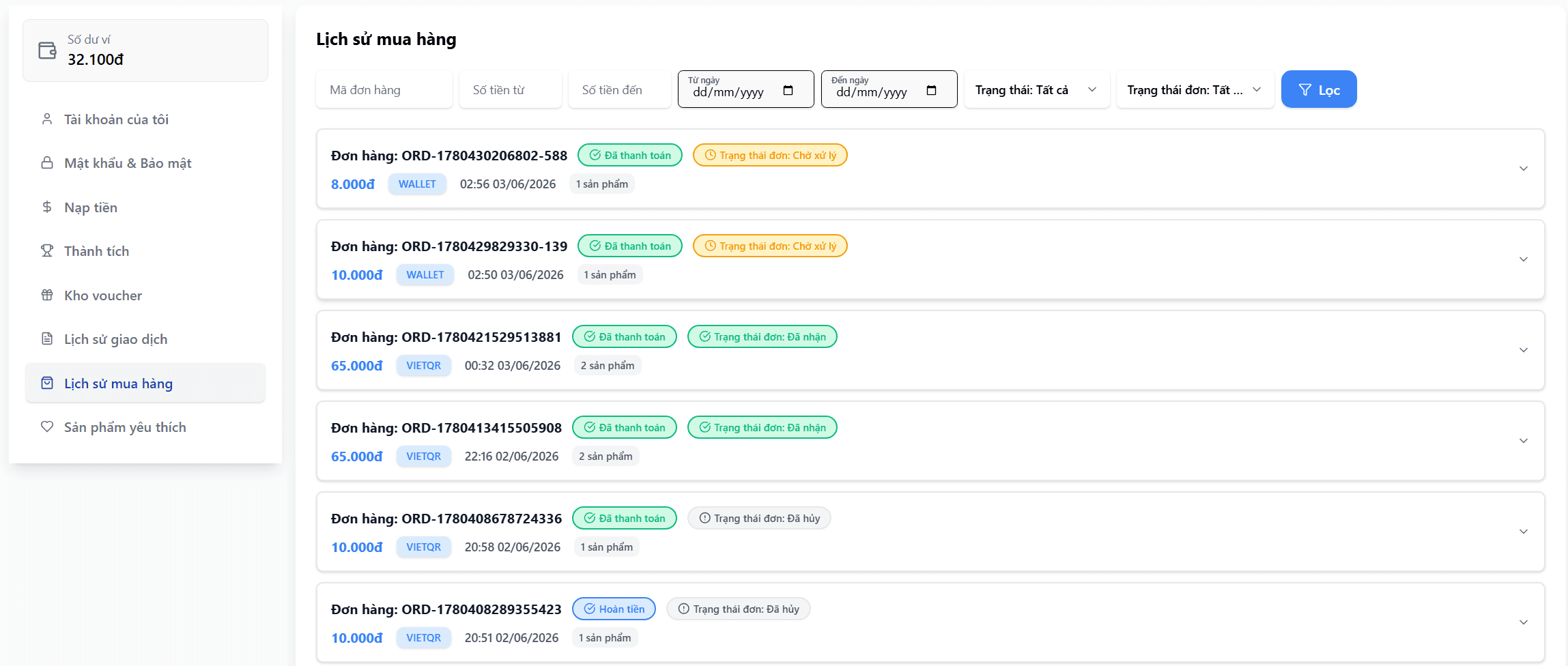Click Đã nhận status badge on order 505908
This screenshot has height=666, width=1568.
tap(762, 427)
